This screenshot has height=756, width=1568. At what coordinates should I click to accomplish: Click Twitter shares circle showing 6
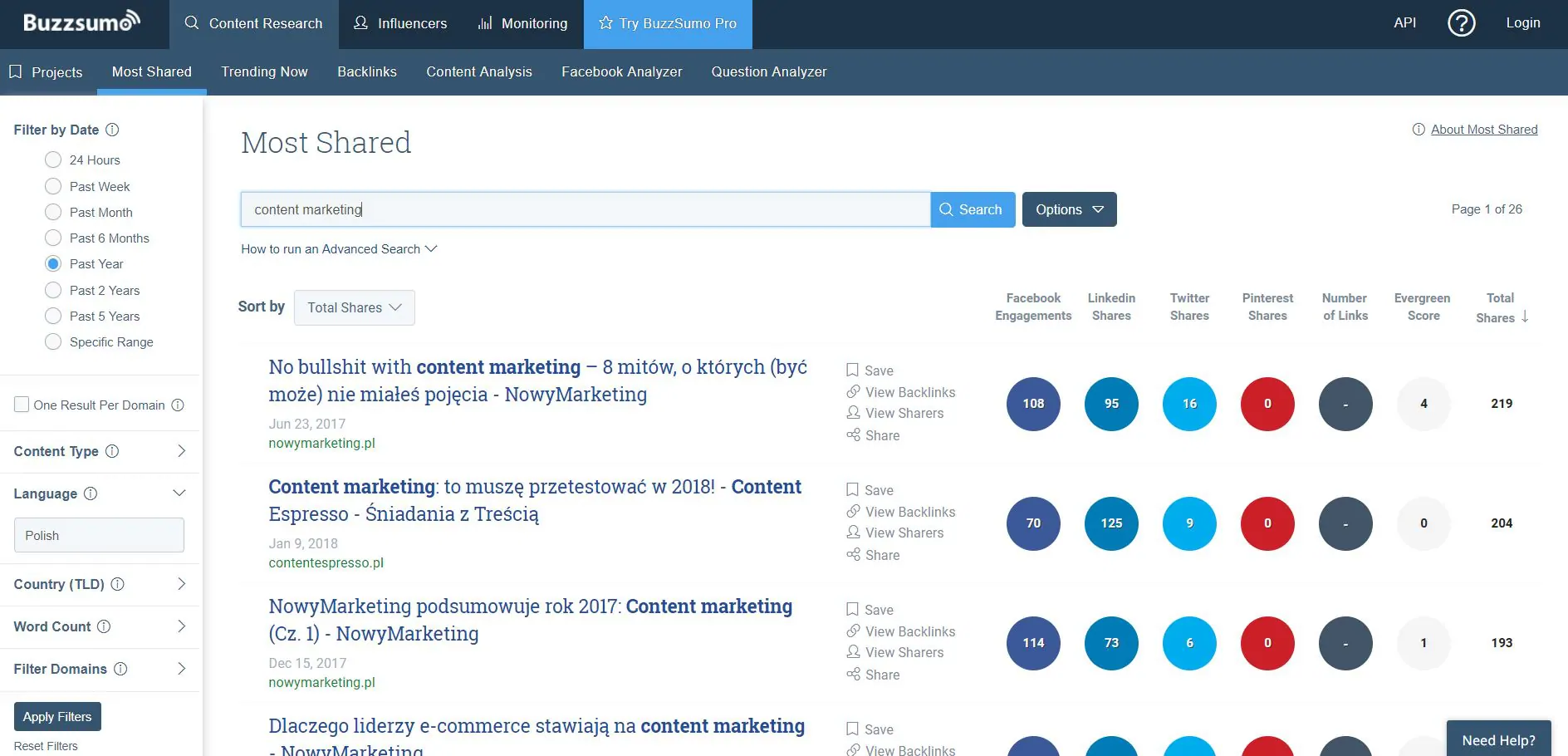click(1189, 643)
